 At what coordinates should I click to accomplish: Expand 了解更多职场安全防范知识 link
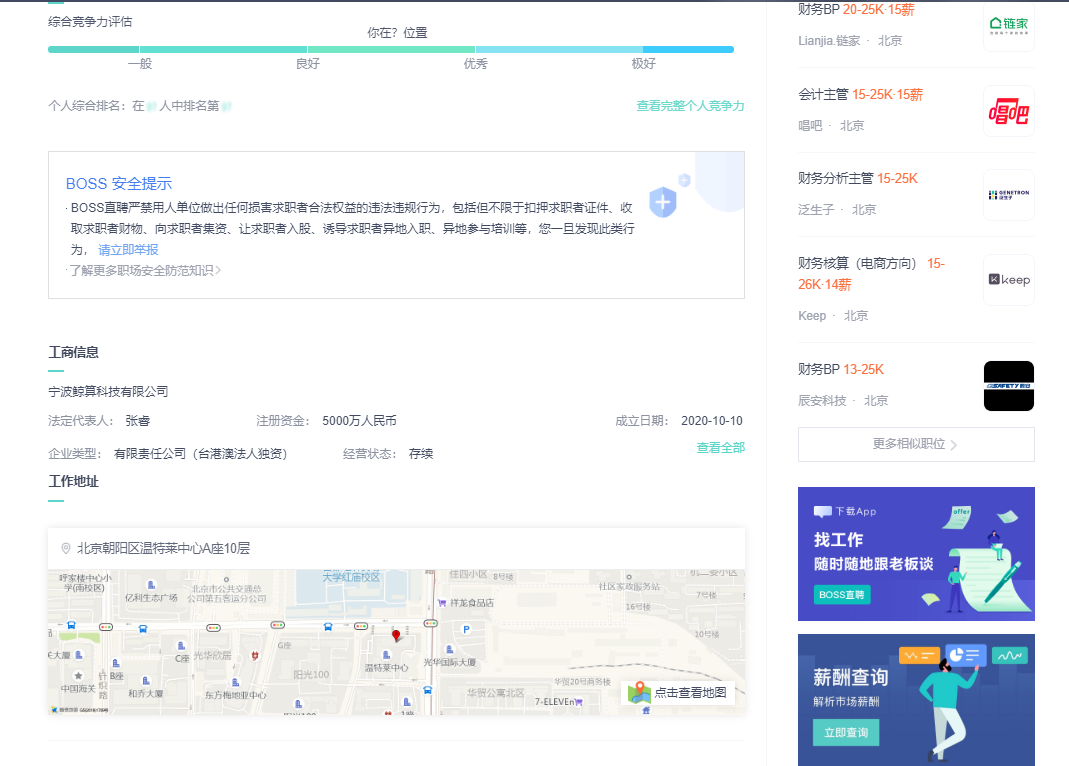145,270
